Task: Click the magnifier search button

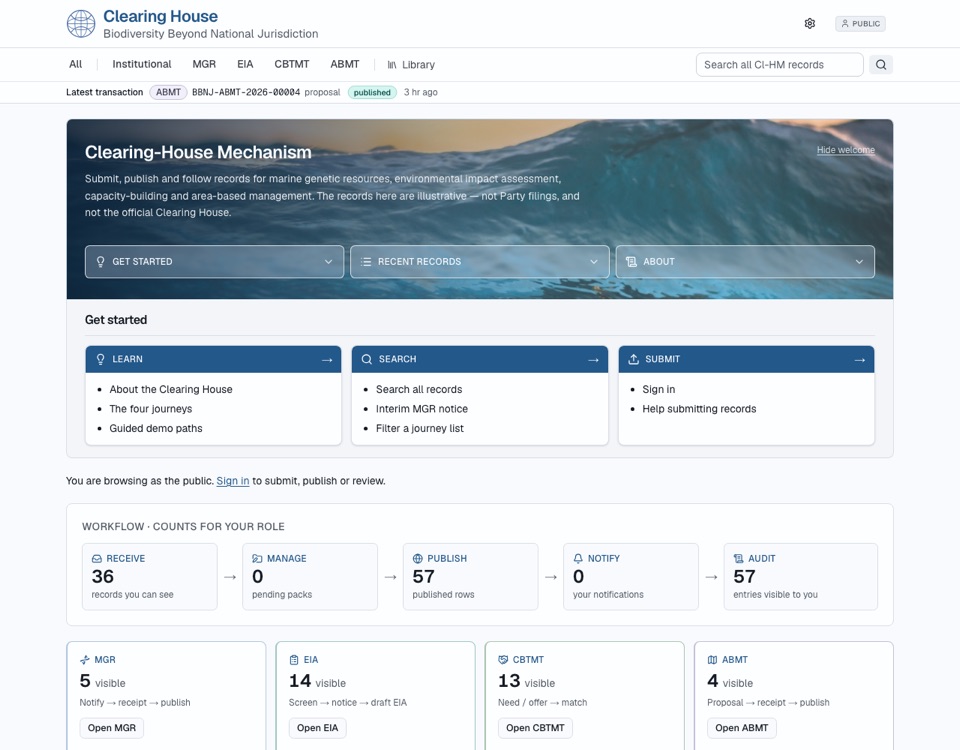Action: (880, 64)
